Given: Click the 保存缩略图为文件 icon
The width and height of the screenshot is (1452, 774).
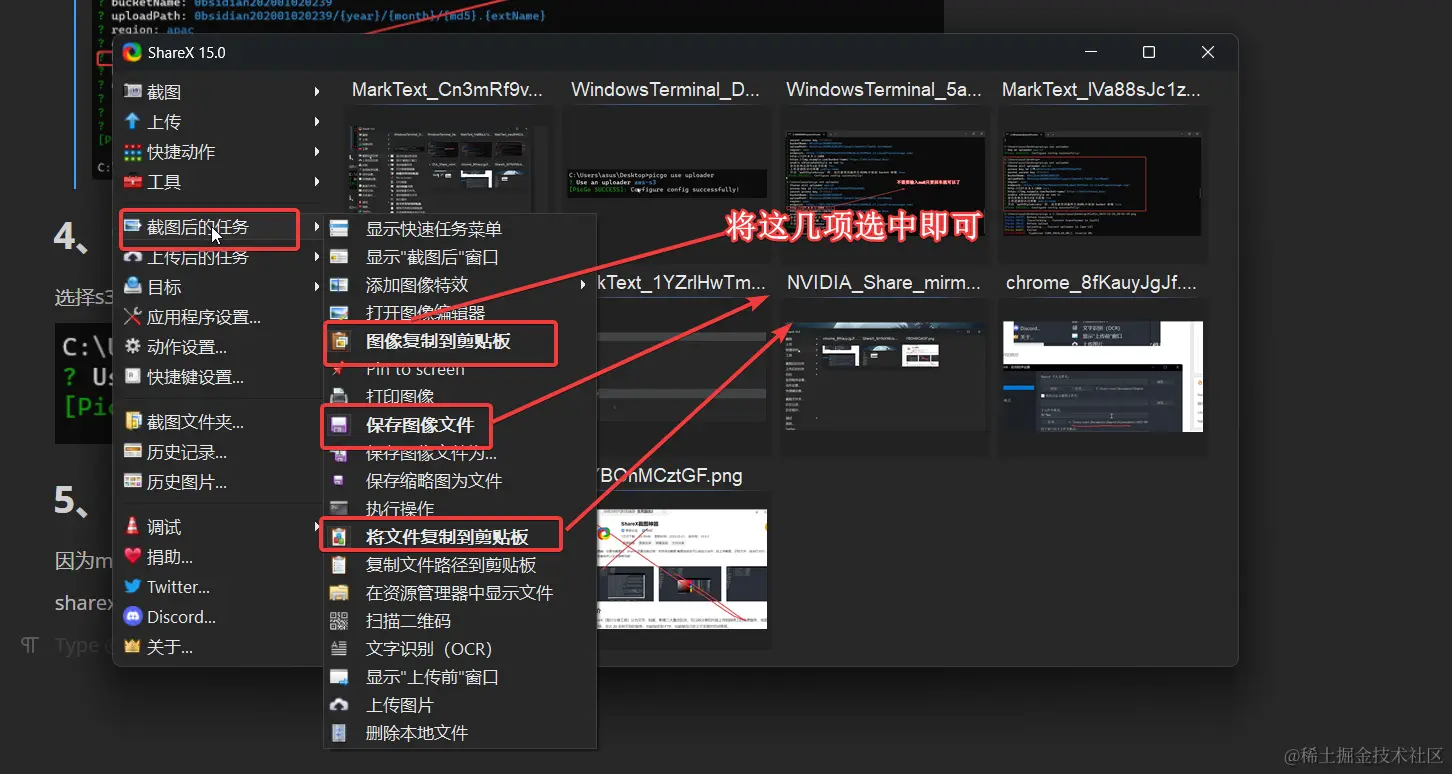Looking at the screenshot, I should (339, 481).
